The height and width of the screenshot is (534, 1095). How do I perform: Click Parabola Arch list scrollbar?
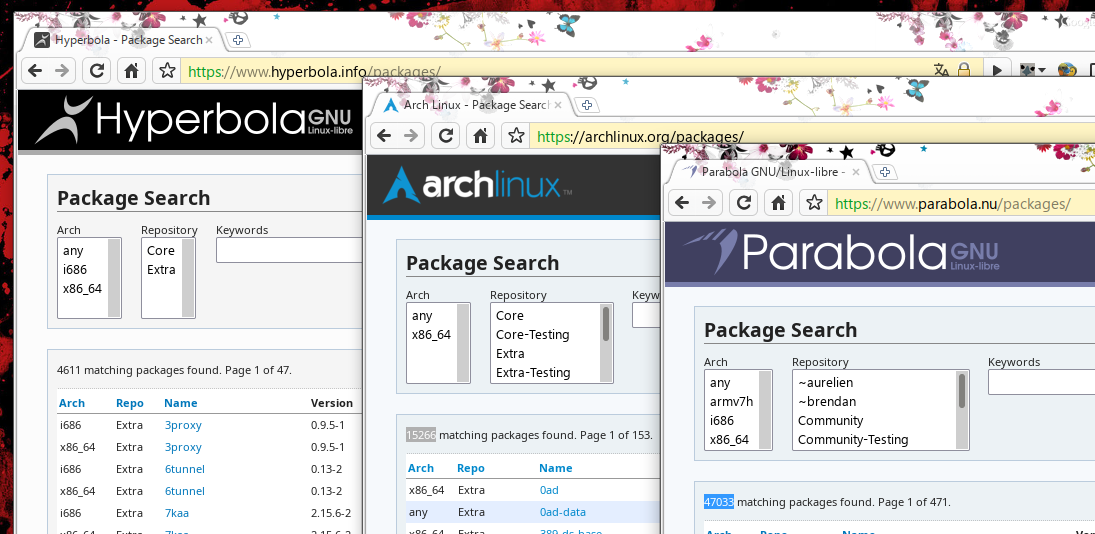tap(765, 410)
